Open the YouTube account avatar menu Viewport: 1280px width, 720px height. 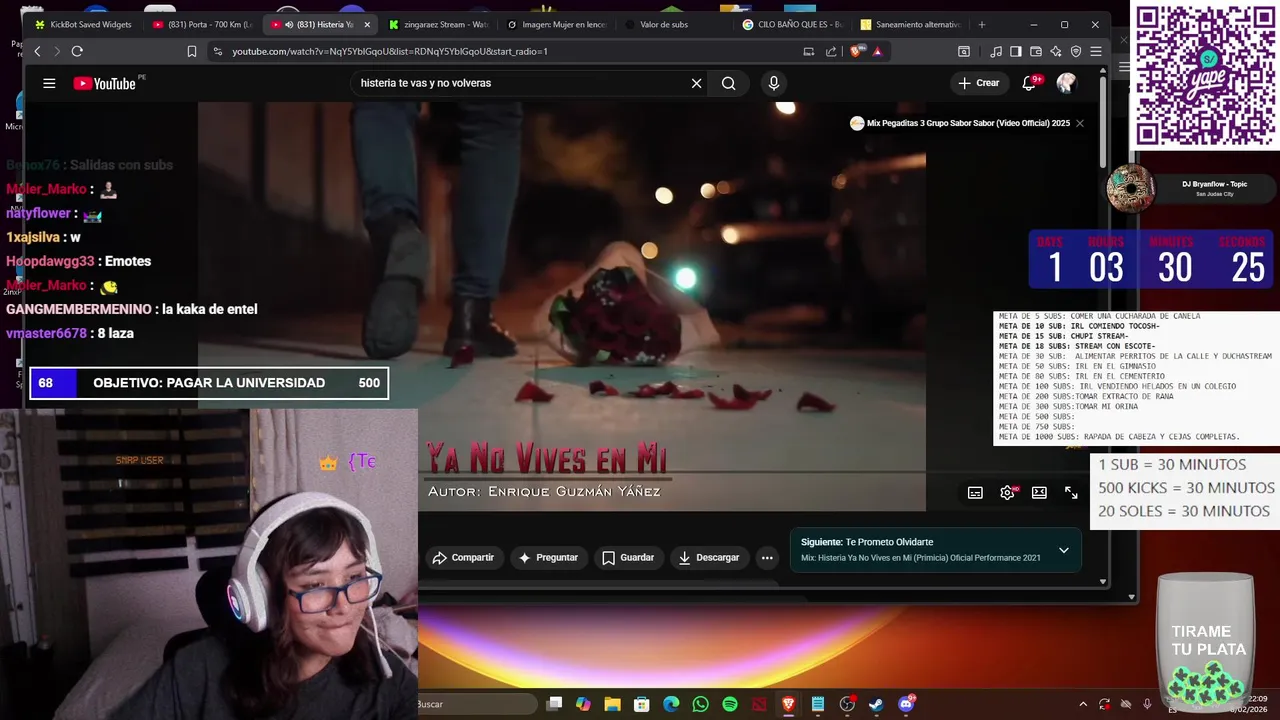tap(1066, 83)
